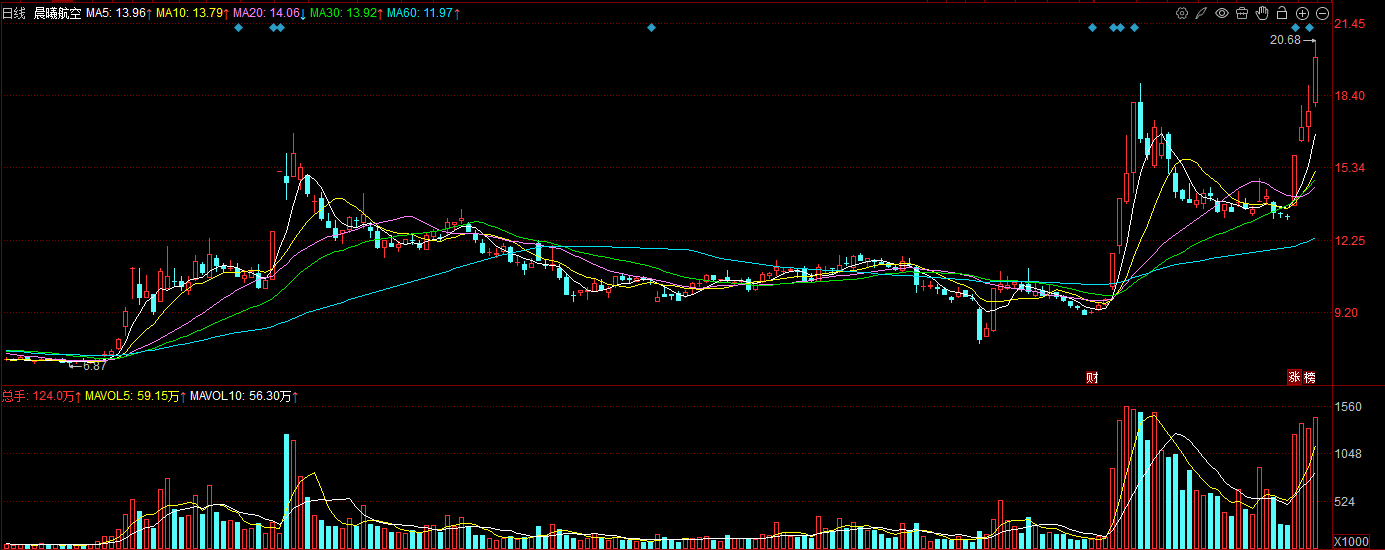Click the 18.40 price axis label
Viewport: 1385px width, 550px height.
click(x=1351, y=96)
